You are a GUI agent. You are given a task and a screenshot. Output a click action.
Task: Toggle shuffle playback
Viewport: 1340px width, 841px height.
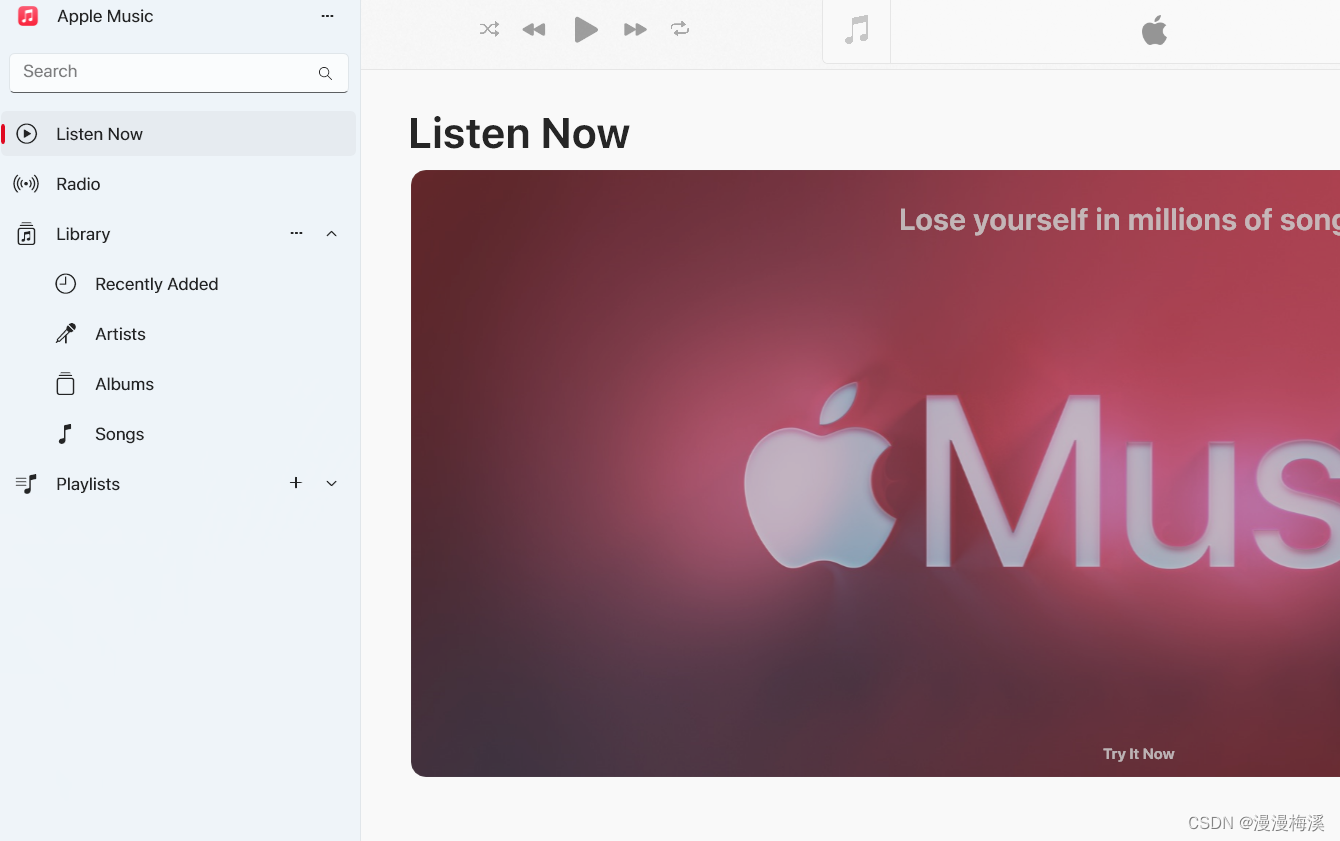(x=489, y=29)
